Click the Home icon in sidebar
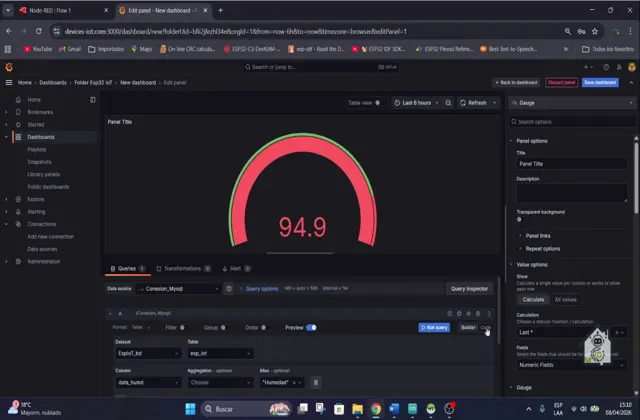Image resolution: width=640 pixels, height=420 pixels. [x=18, y=100]
